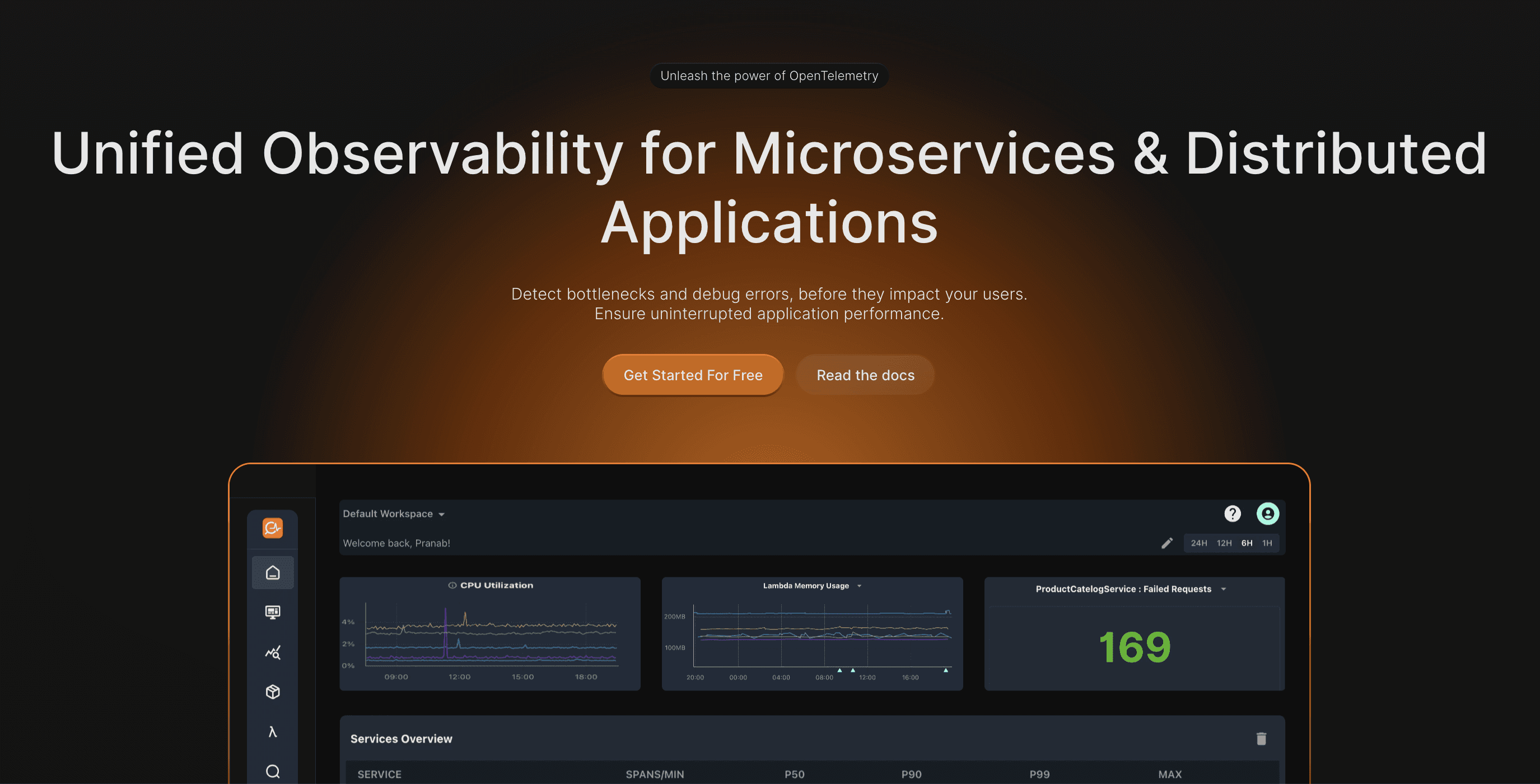Open the metrics explorer chart icon

click(x=273, y=652)
